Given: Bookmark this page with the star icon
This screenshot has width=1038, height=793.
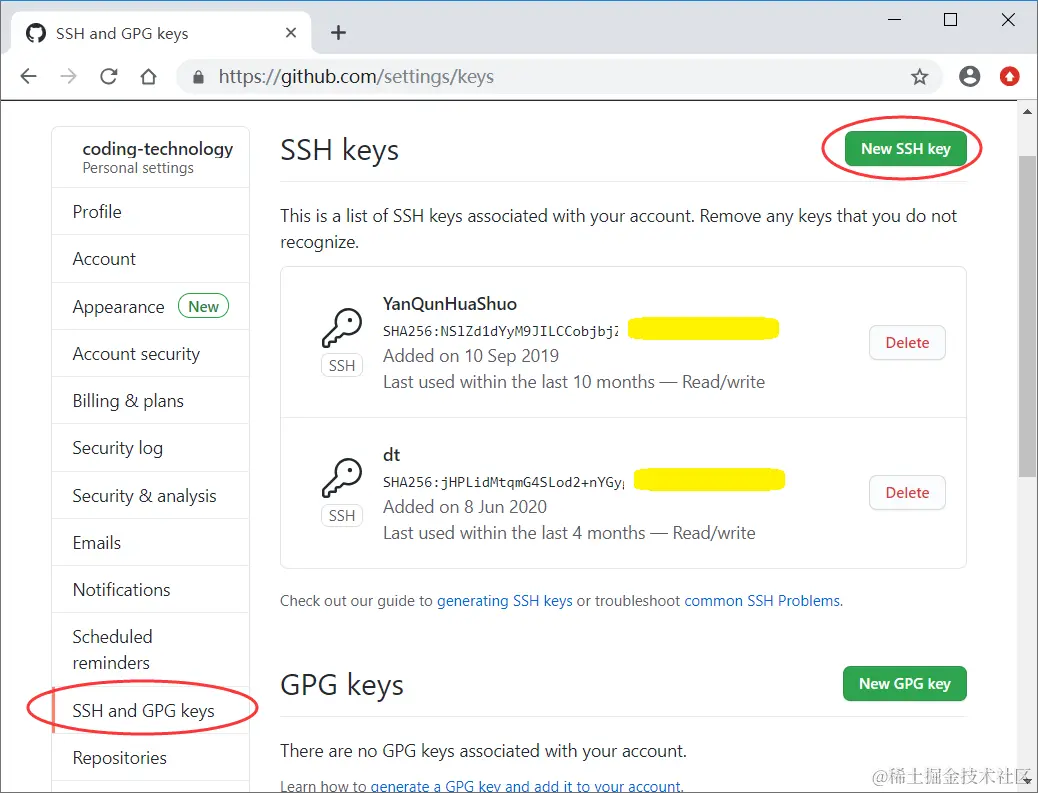Looking at the screenshot, I should point(920,77).
